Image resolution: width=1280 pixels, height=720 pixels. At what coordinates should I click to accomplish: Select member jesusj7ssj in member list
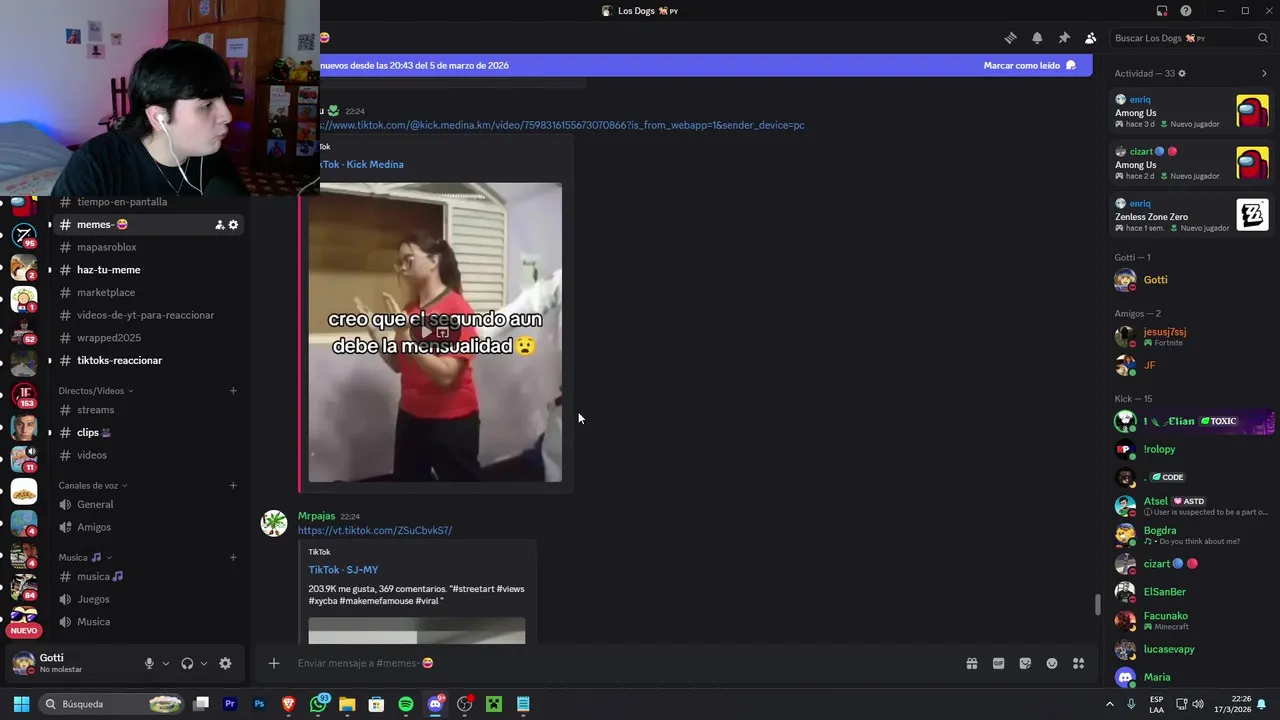tap(1191, 336)
